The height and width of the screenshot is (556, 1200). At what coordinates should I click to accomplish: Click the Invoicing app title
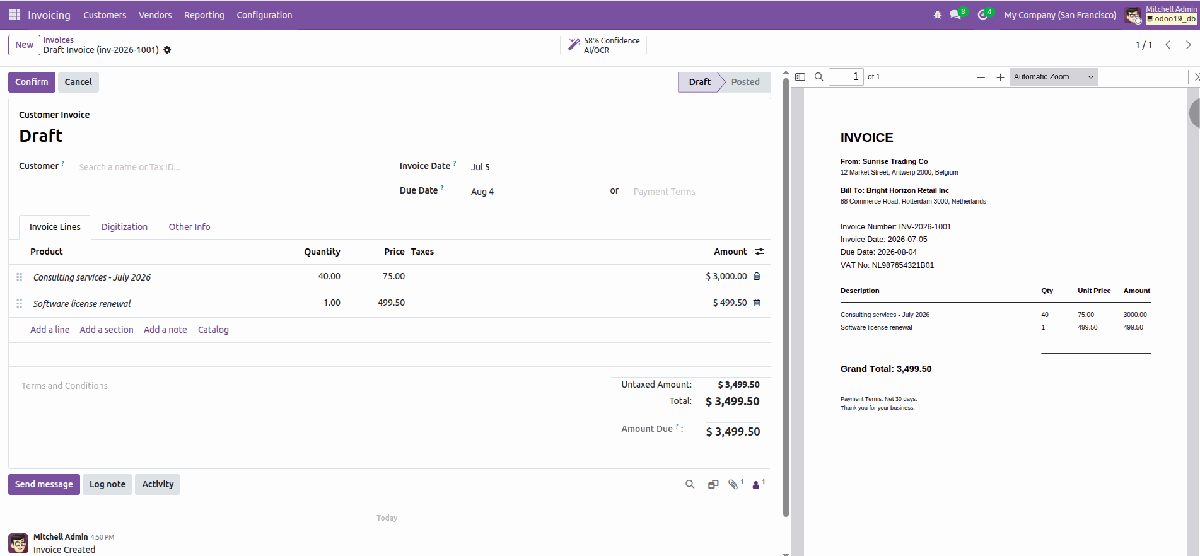49,15
